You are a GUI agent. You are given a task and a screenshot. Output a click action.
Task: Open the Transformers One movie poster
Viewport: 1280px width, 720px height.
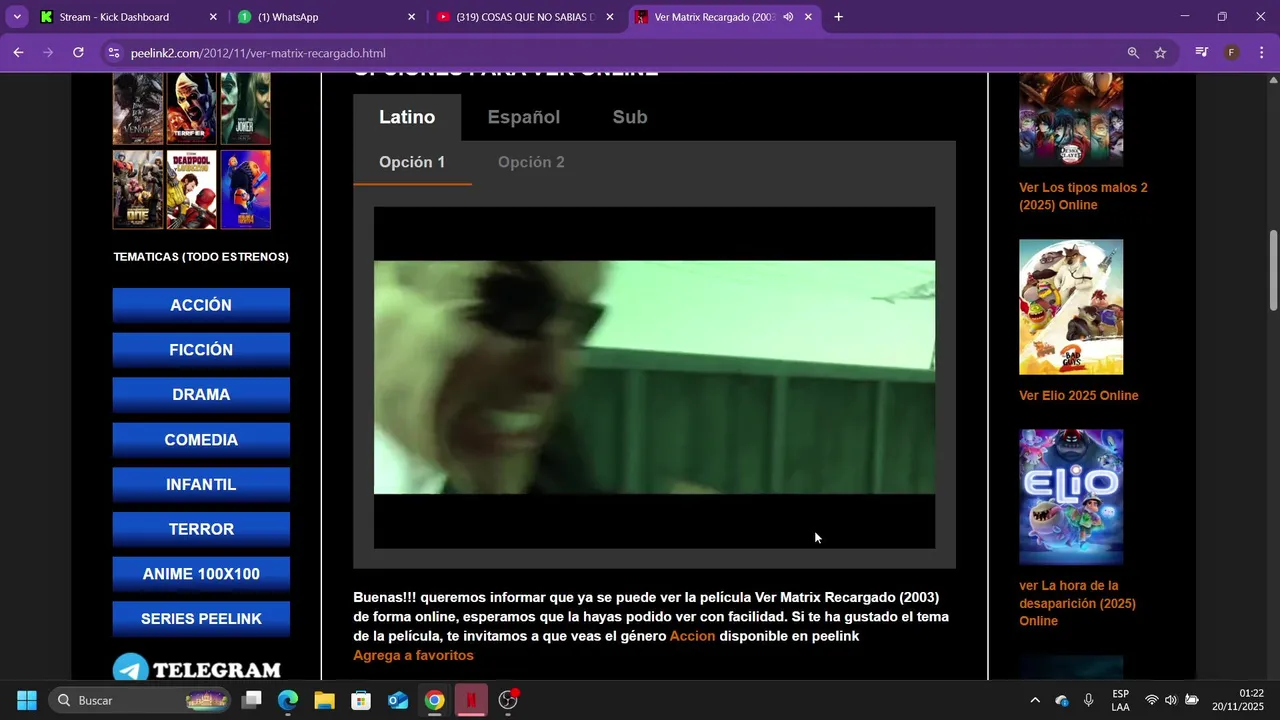click(138, 189)
